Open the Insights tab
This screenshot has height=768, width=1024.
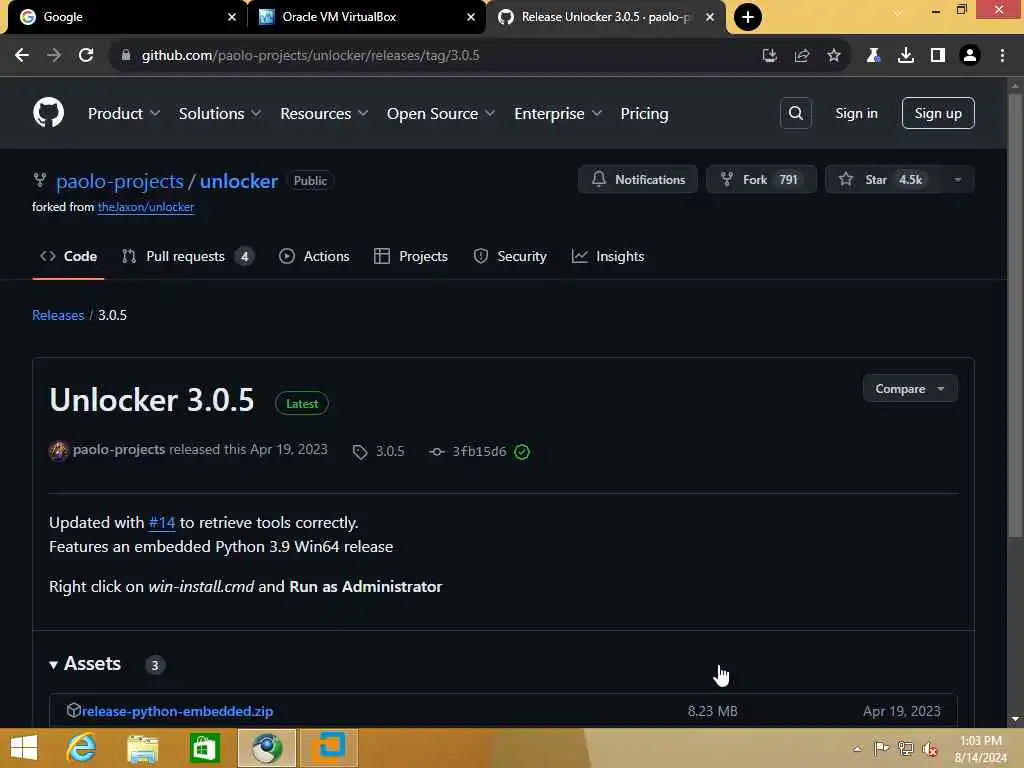tap(608, 256)
